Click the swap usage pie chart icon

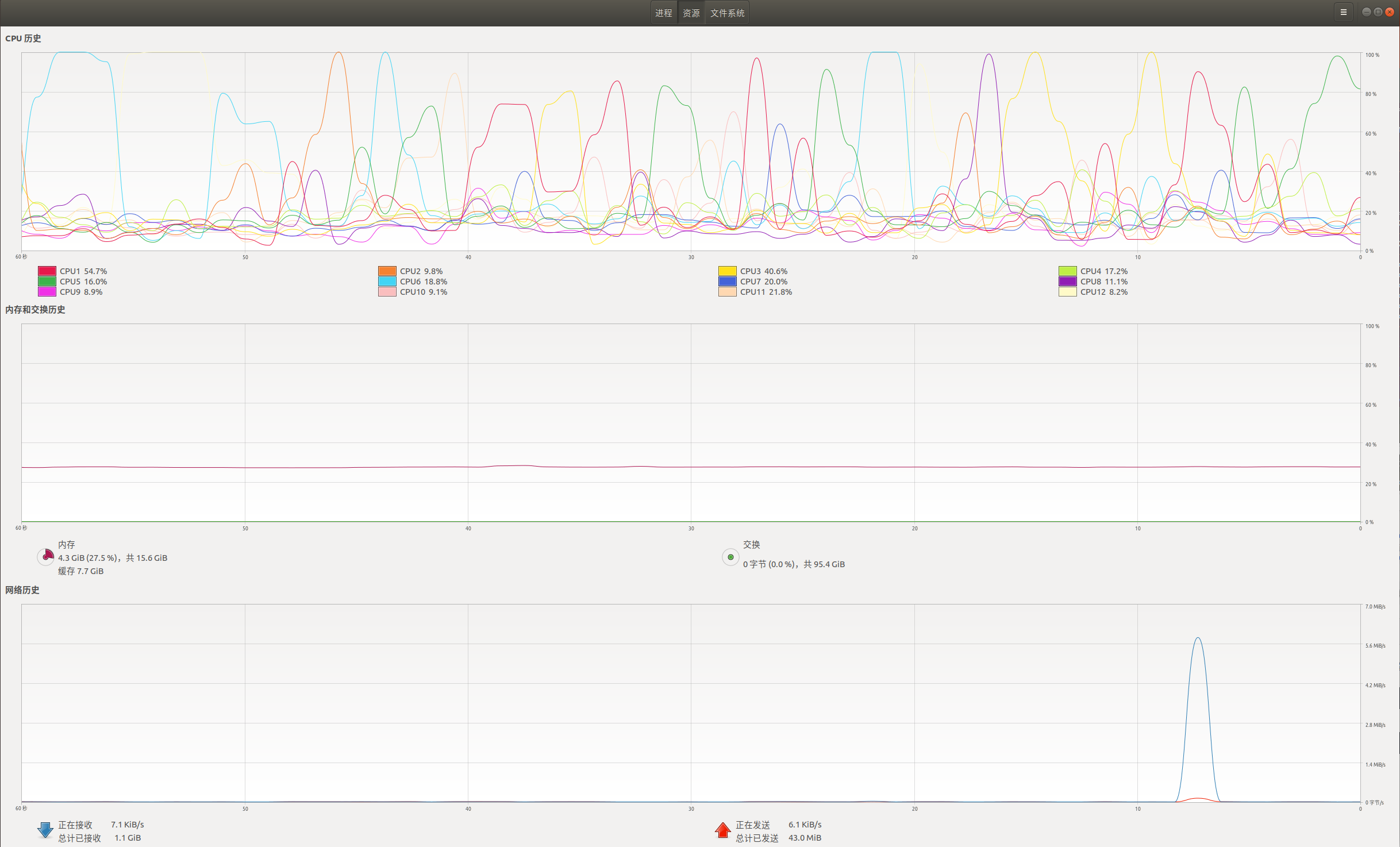coord(729,557)
